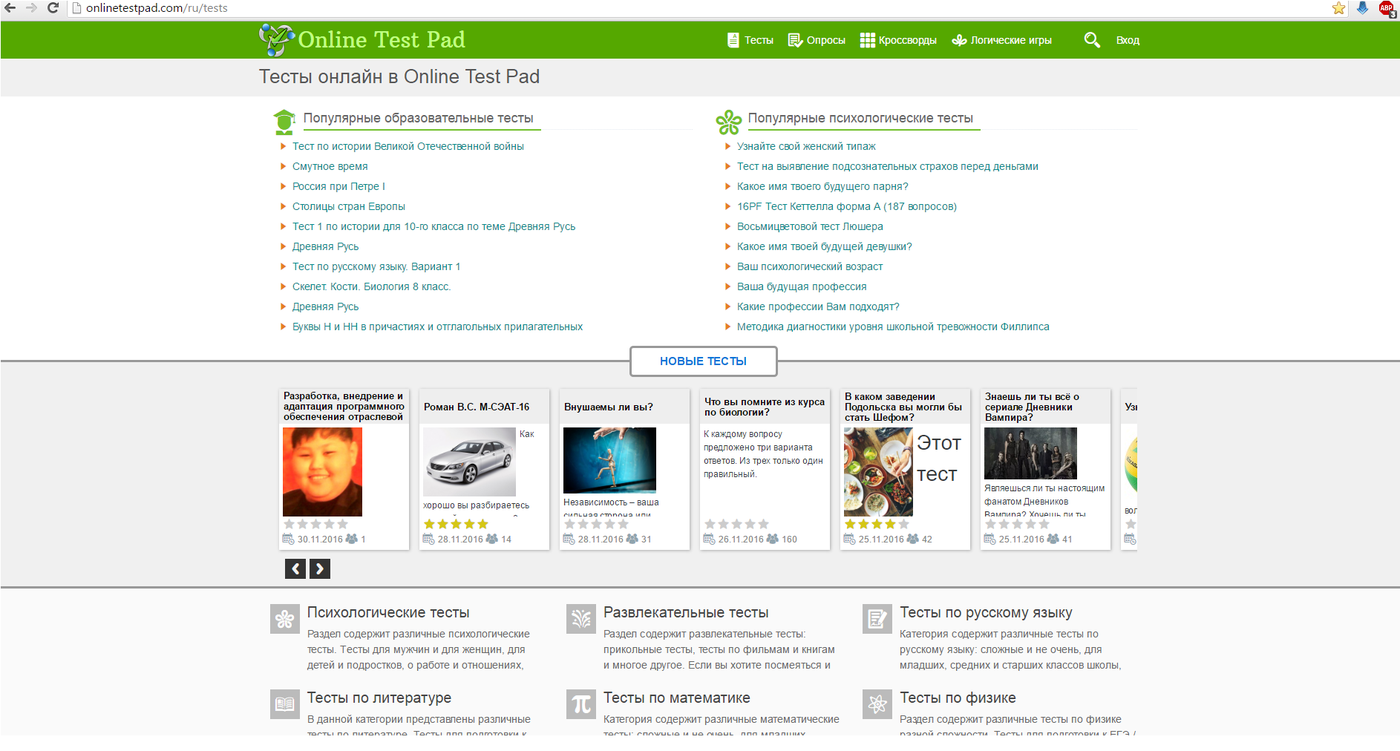
Task: Select the π math tests category icon
Action: [x=581, y=704]
